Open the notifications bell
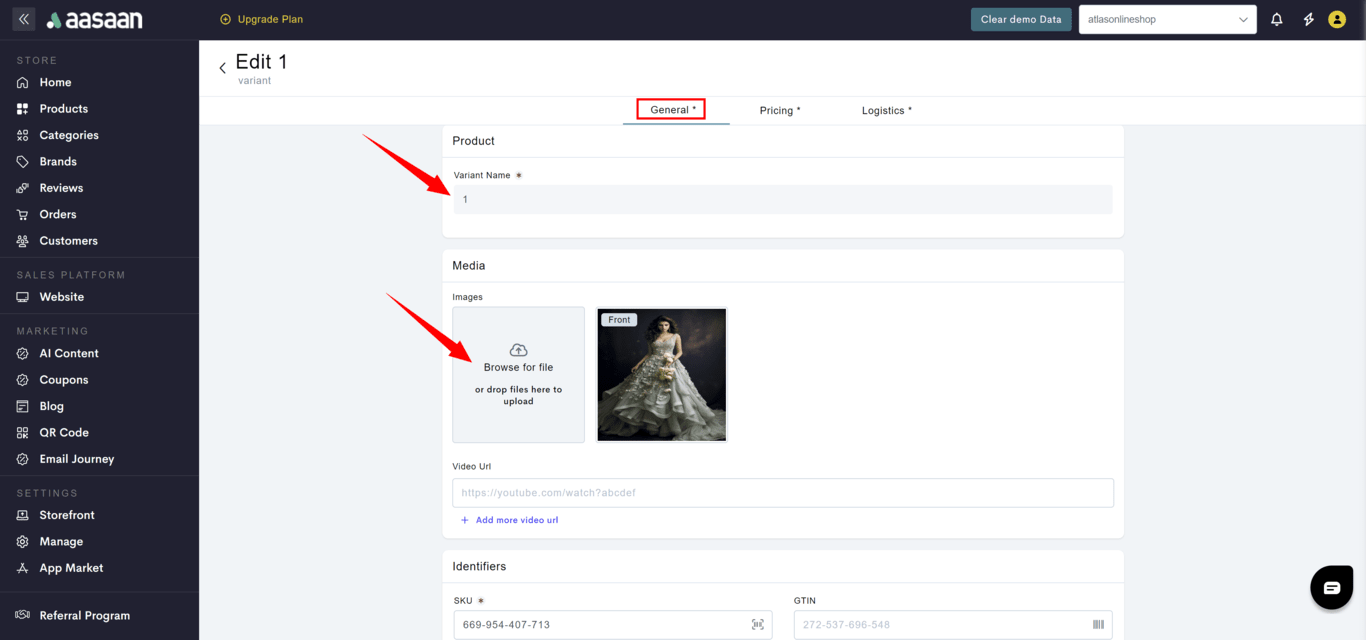Image resolution: width=1366 pixels, height=640 pixels. (x=1276, y=19)
